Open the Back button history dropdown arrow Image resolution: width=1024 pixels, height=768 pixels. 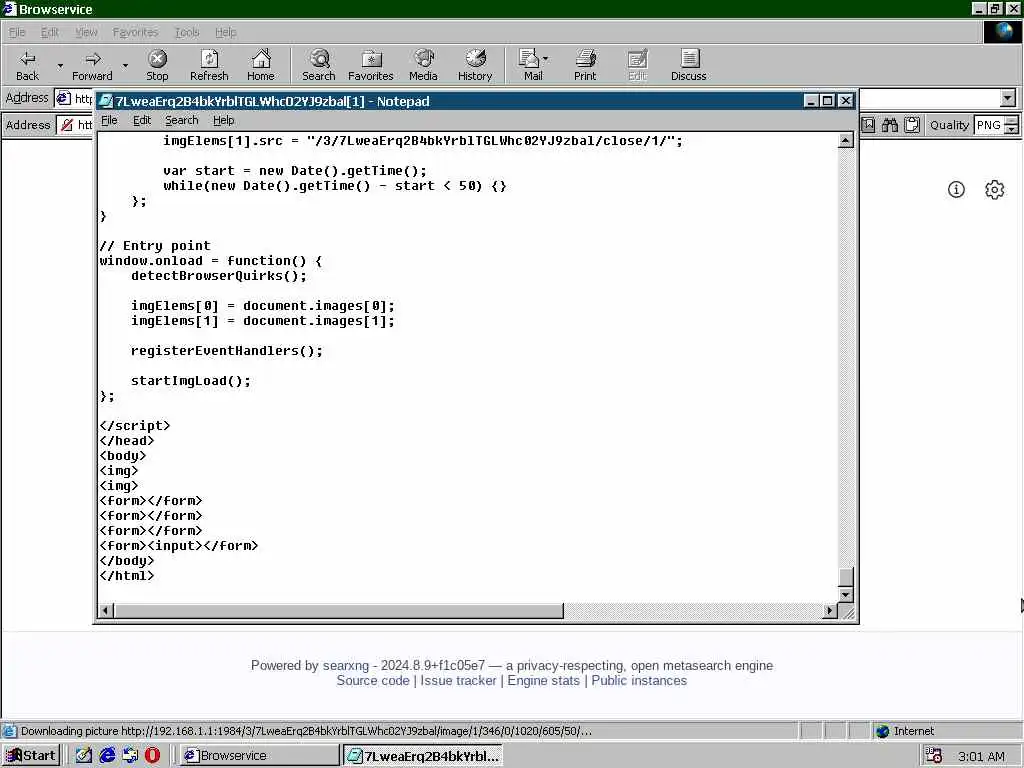click(60, 65)
